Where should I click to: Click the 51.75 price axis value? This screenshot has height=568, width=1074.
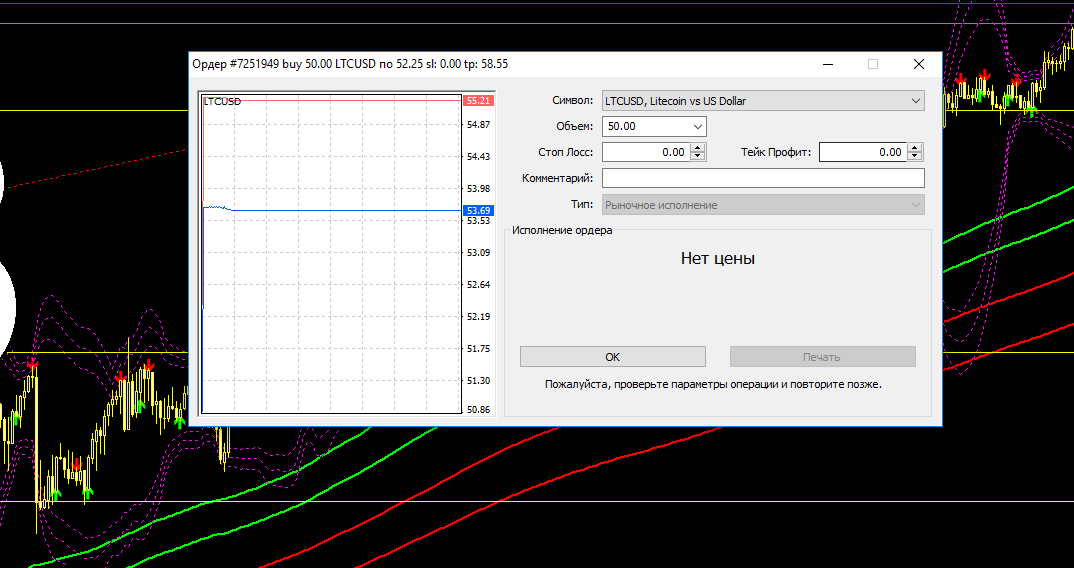pyautogui.click(x=478, y=348)
